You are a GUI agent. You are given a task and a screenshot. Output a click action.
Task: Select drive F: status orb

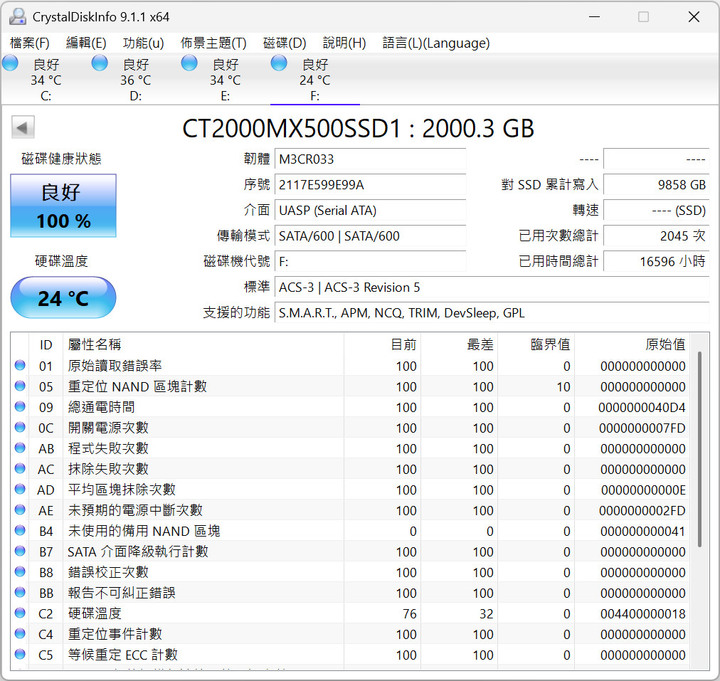(x=279, y=63)
